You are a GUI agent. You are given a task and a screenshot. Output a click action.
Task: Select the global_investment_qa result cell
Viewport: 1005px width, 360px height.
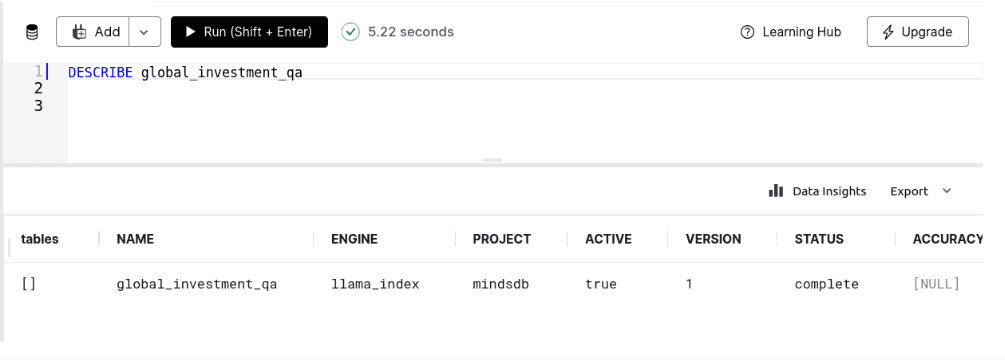pyautogui.click(x=197, y=284)
